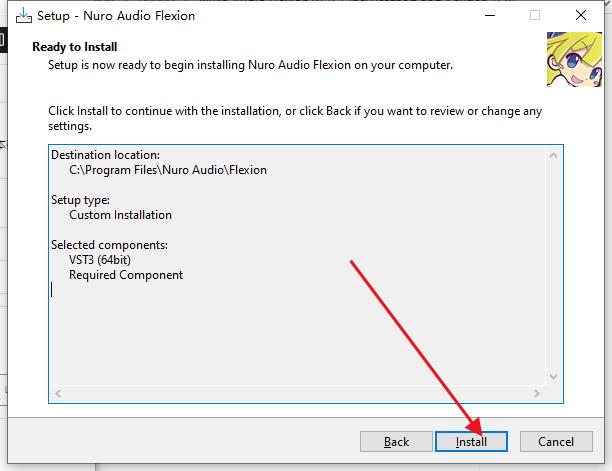Click the disabled maximize window icon

[535, 16]
